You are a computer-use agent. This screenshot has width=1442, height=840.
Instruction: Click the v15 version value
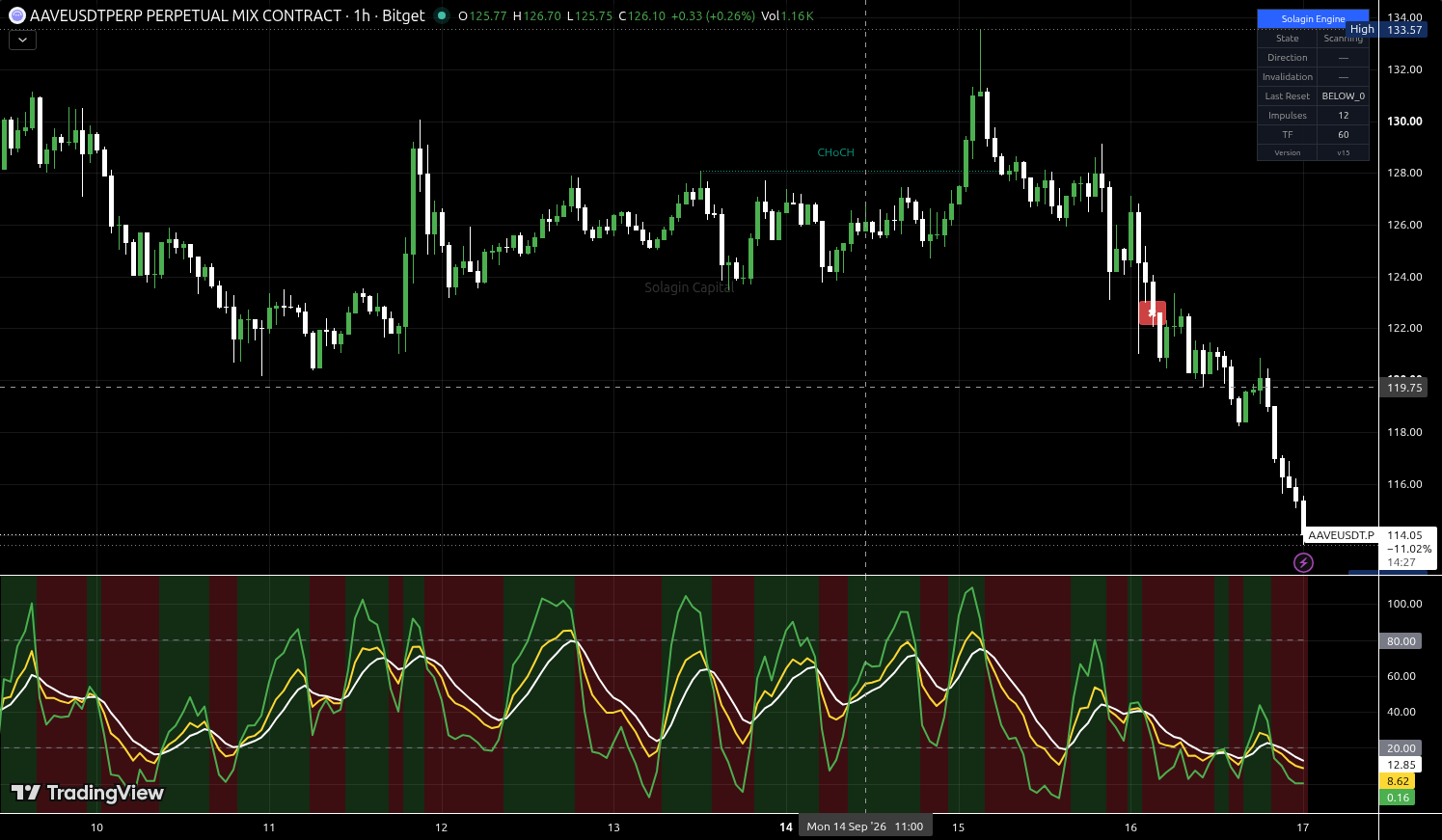coord(1344,153)
